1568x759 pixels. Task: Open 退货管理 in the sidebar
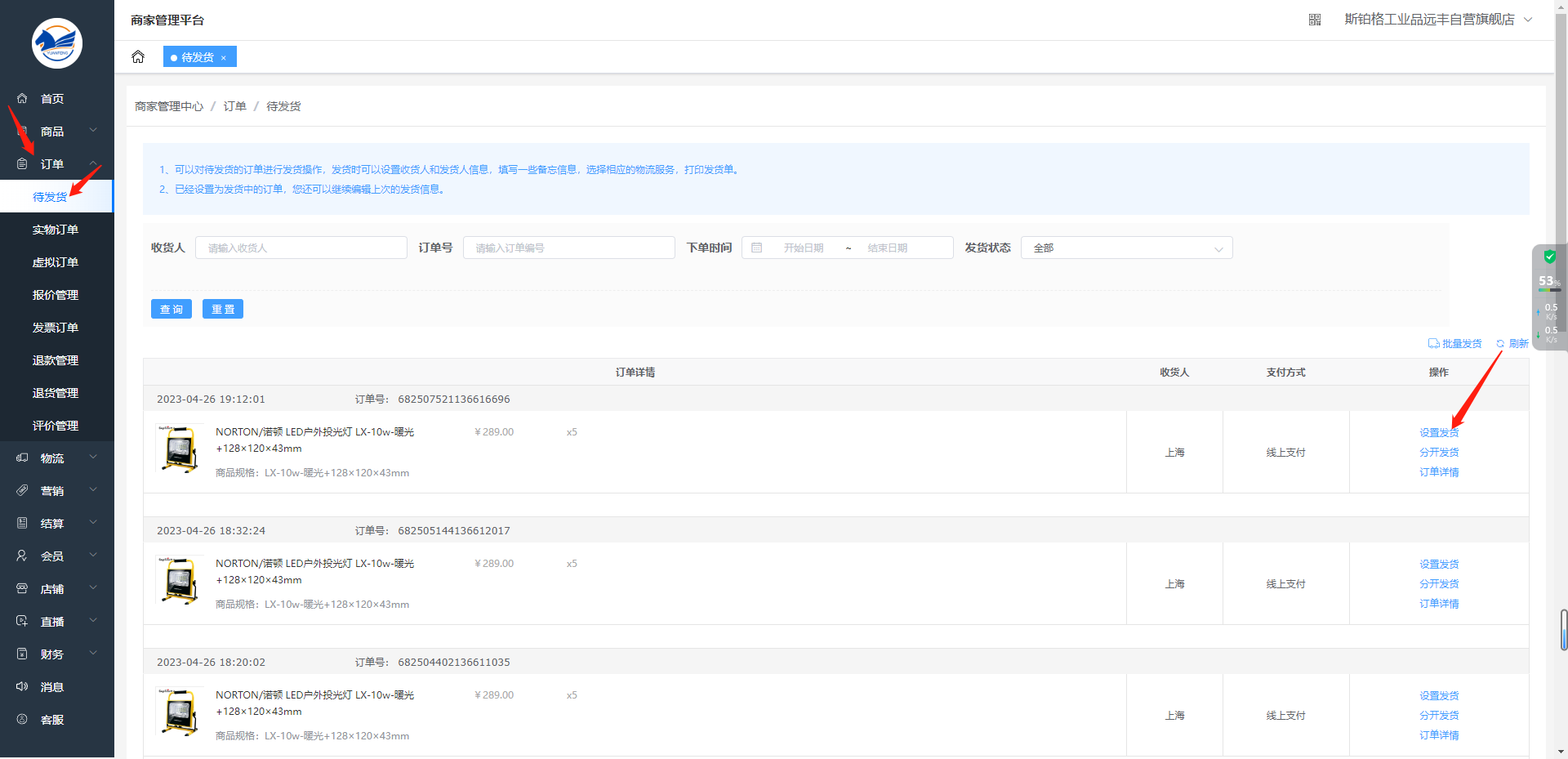[x=56, y=393]
